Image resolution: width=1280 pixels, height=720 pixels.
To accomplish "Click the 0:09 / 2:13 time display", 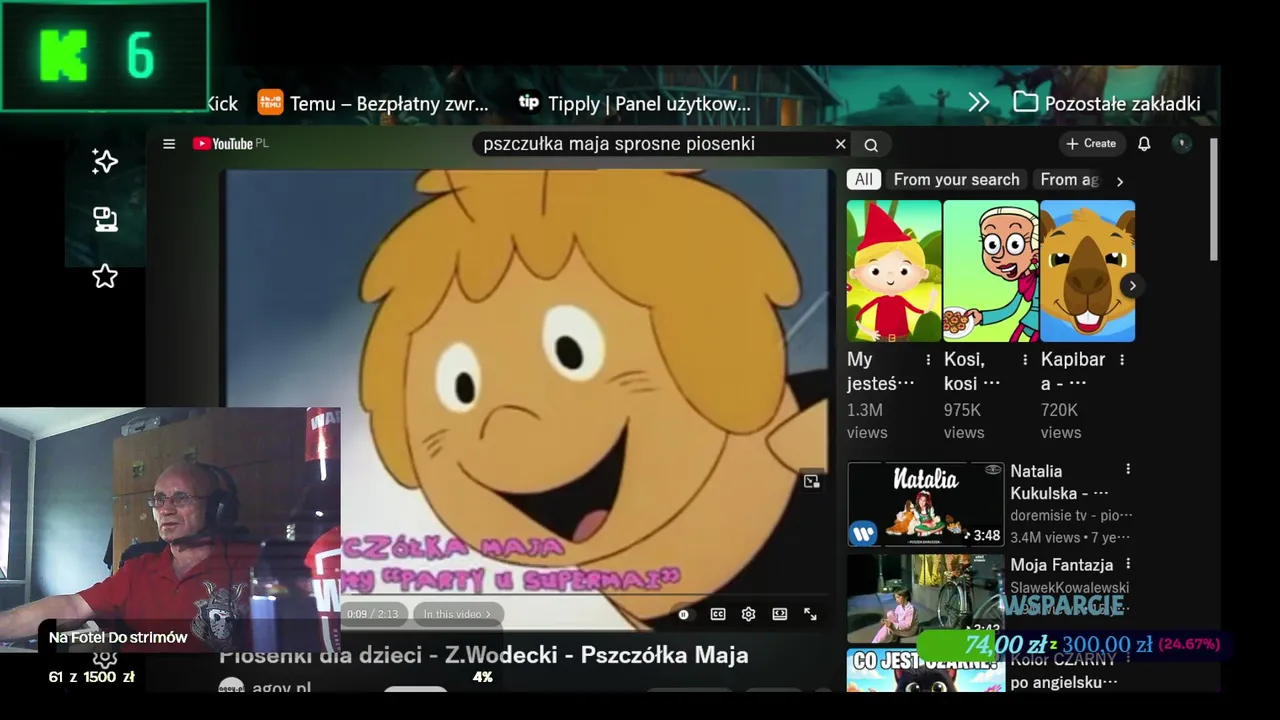I will pyautogui.click(x=372, y=614).
